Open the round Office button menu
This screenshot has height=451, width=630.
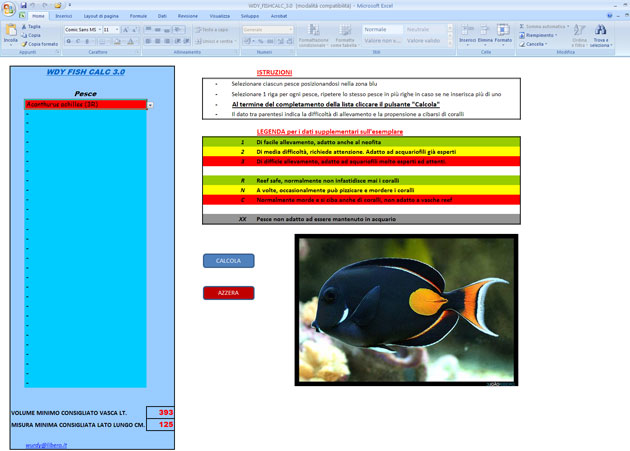(8, 8)
